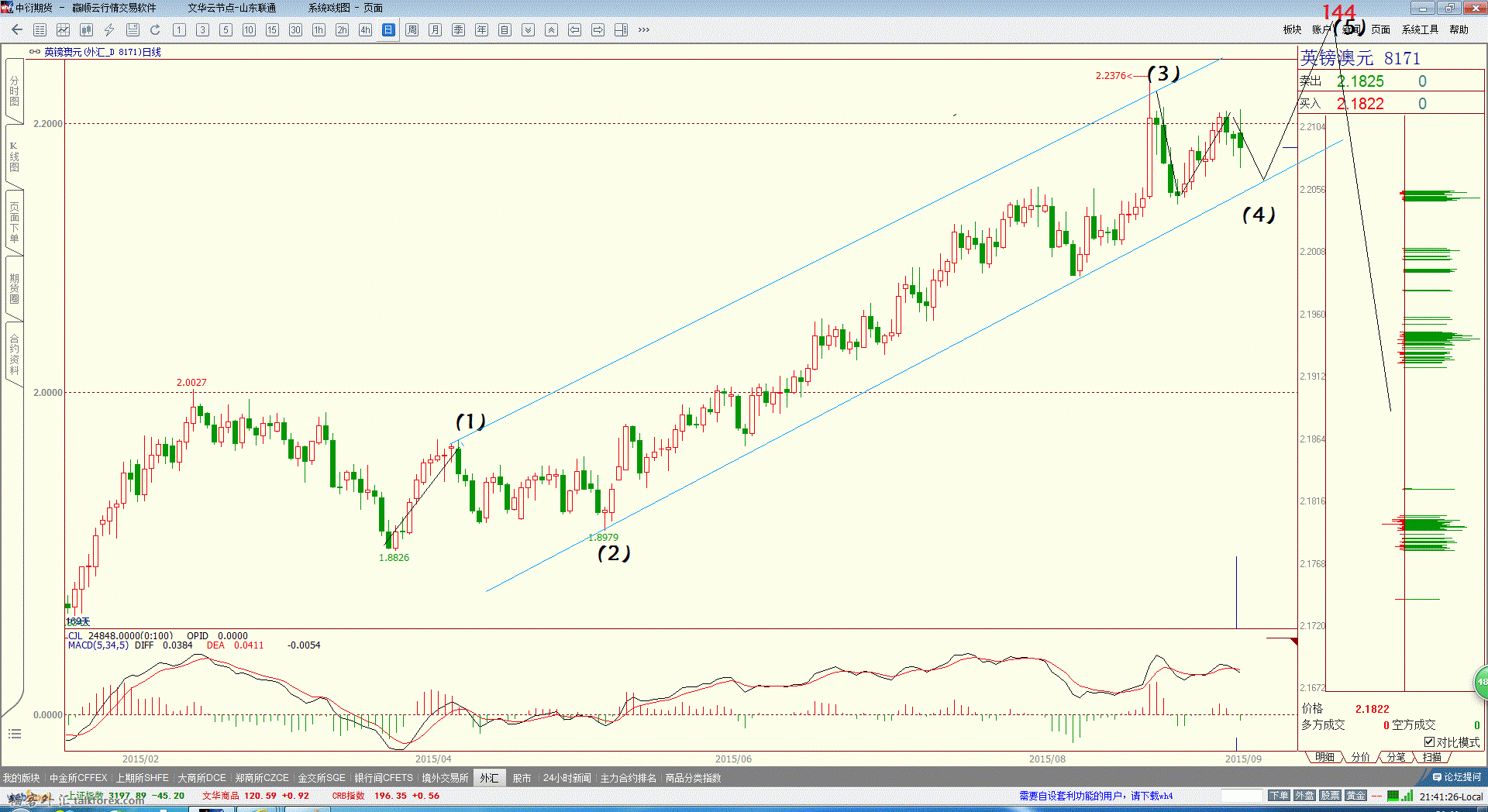Open 大商所DCE bottom tab

201,778
